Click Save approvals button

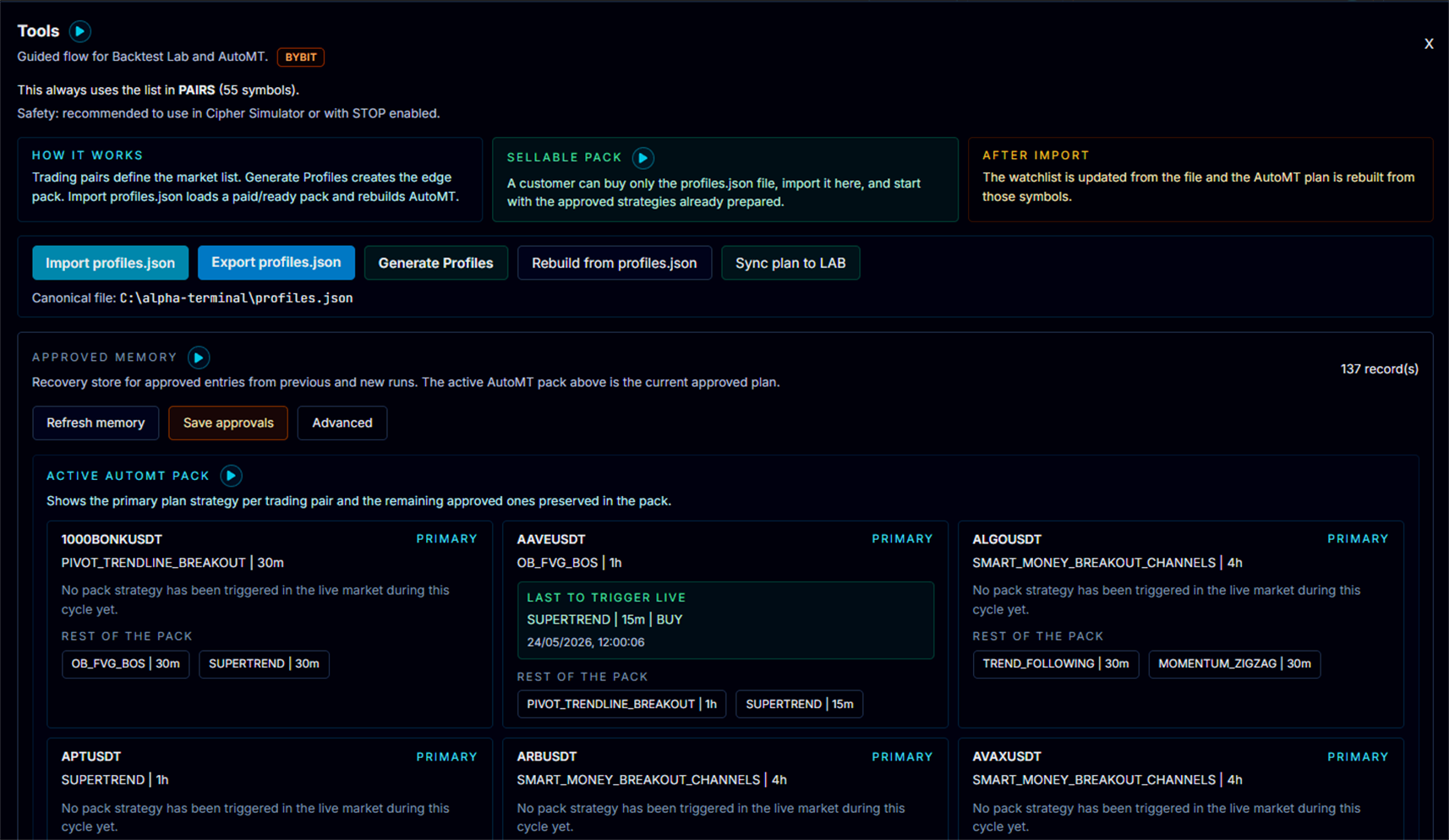(228, 423)
